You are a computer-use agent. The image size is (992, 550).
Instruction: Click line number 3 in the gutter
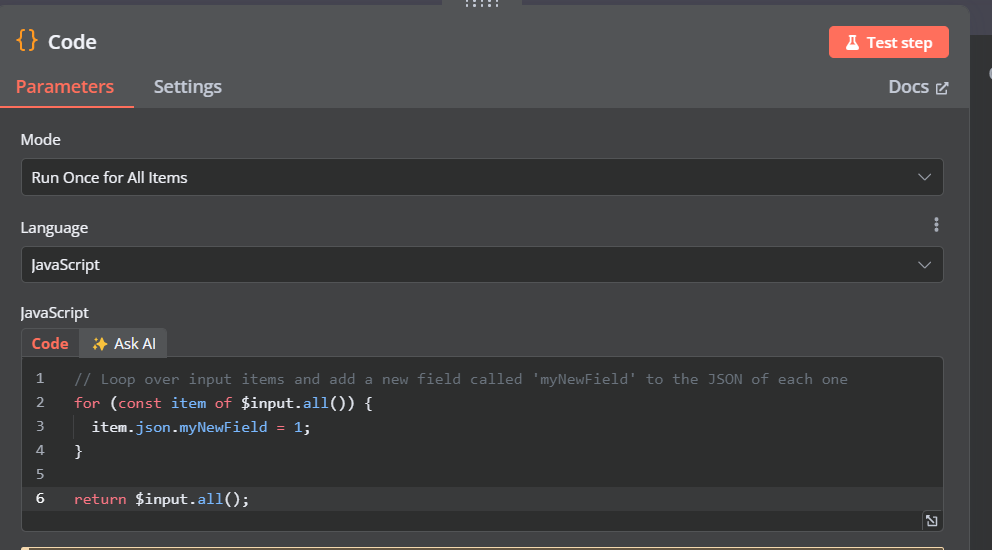(x=39, y=427)
